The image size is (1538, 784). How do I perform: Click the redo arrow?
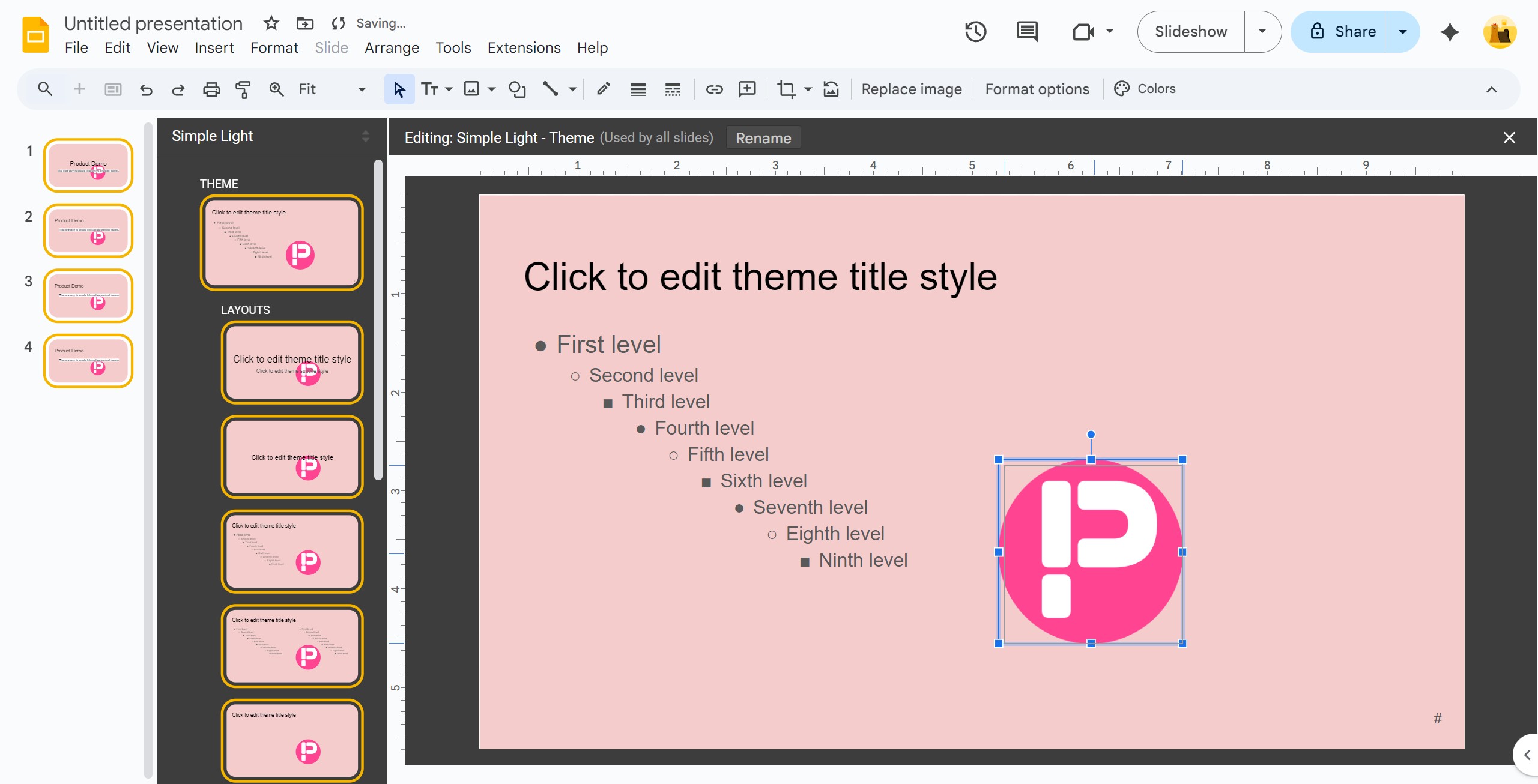(178, 89)
